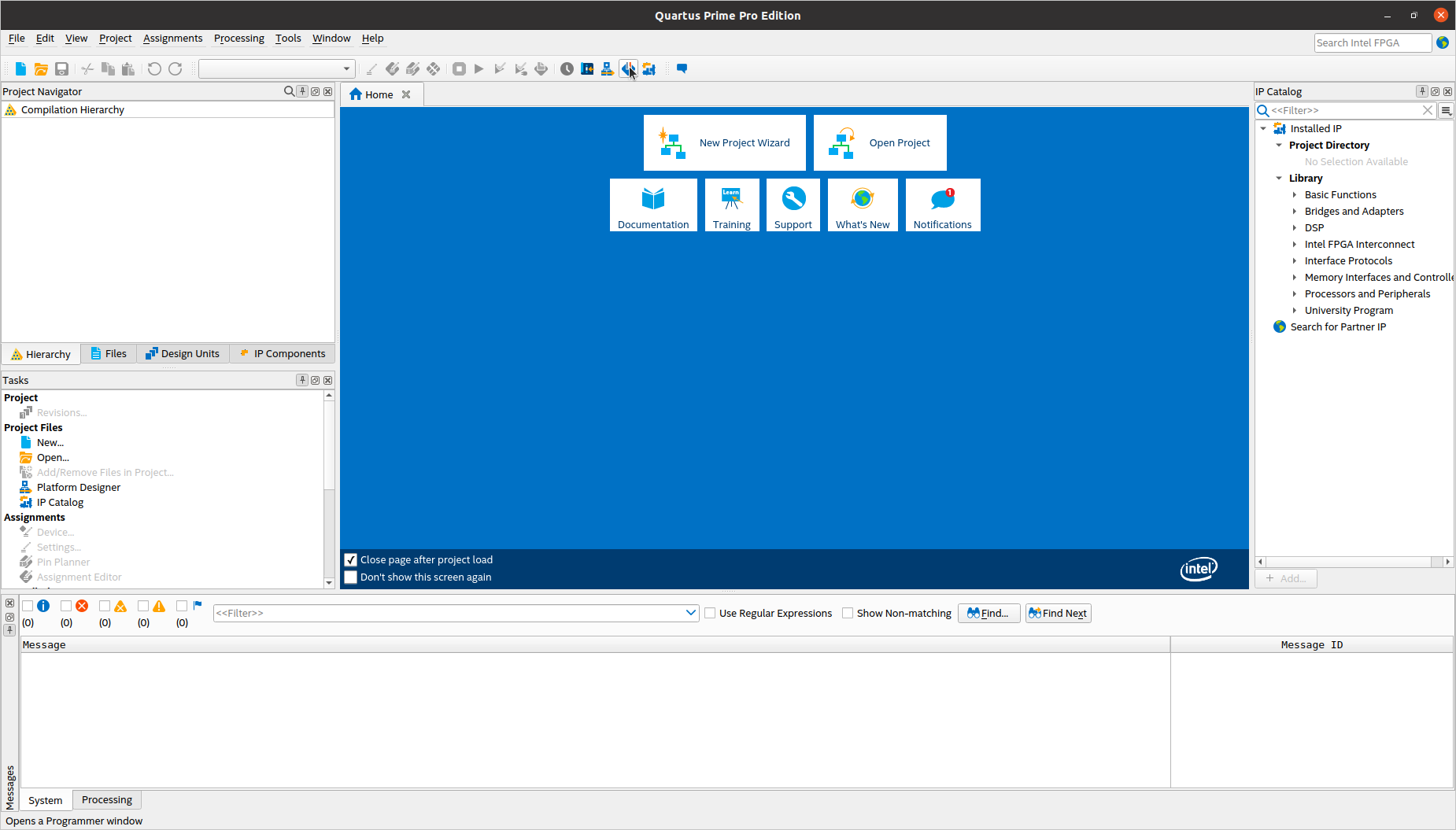Image resolution: width=1456 pixels, height=830 pixels.
Task: Click the Undo arrow toolbar icon
Action: tap(154, 69)
